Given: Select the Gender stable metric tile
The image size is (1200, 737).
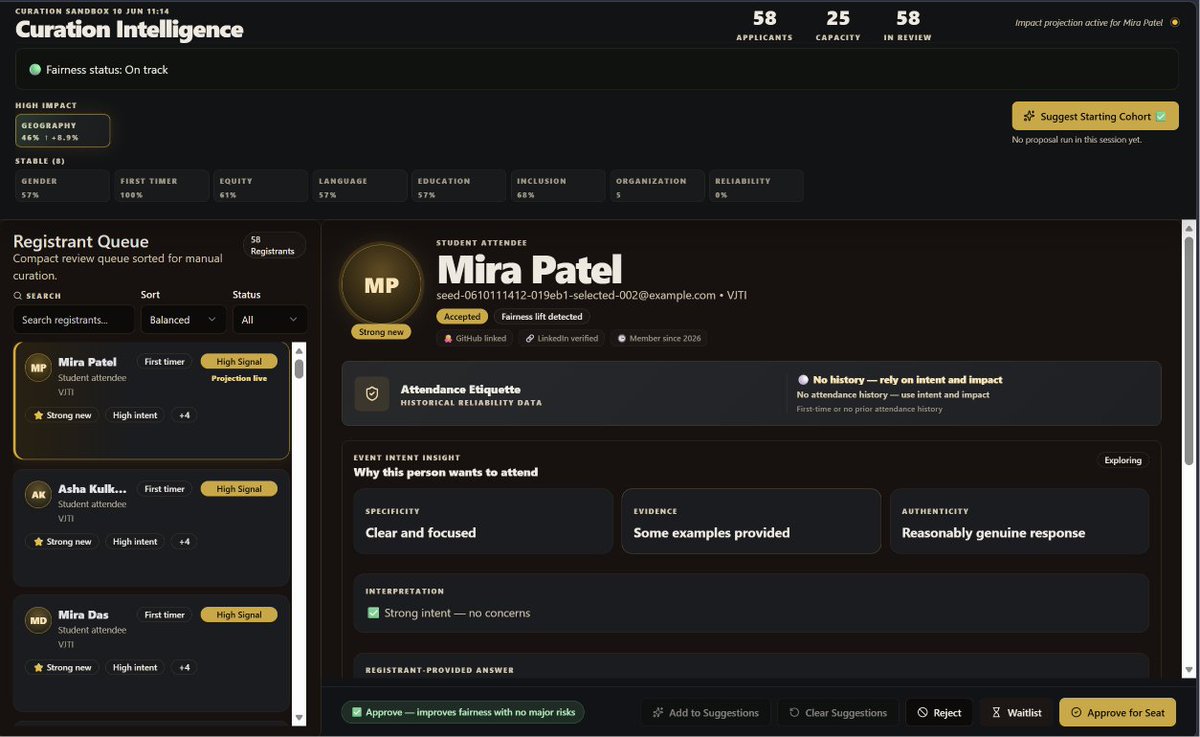Looking at the screenshot, I should pyautogui.click(x=63, y=187).
